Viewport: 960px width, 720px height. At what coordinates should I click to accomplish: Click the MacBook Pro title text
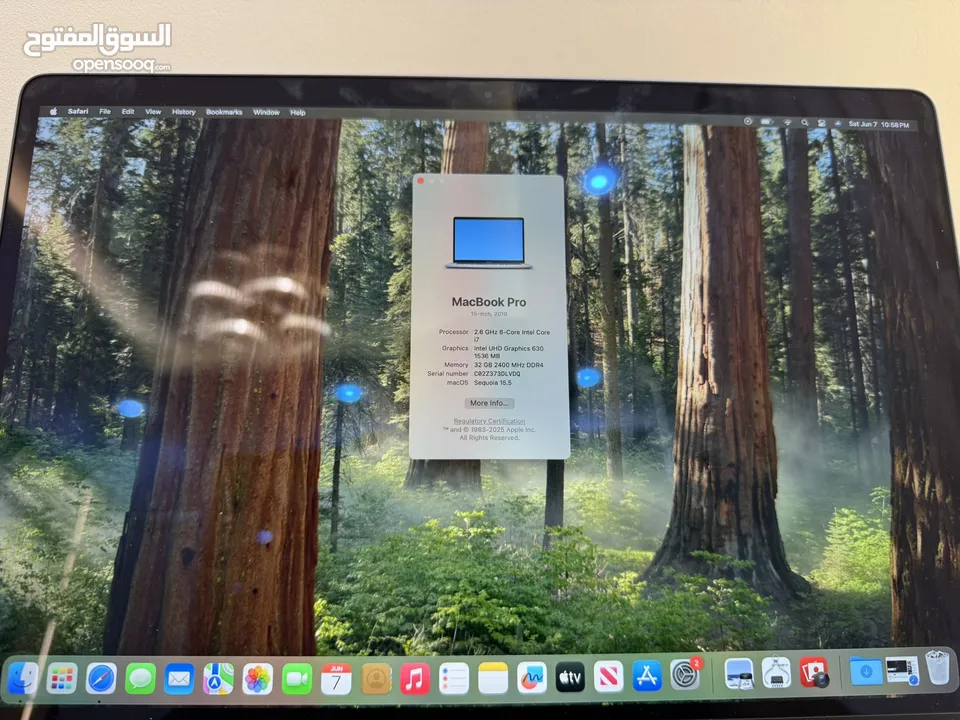tap(489, 302)
